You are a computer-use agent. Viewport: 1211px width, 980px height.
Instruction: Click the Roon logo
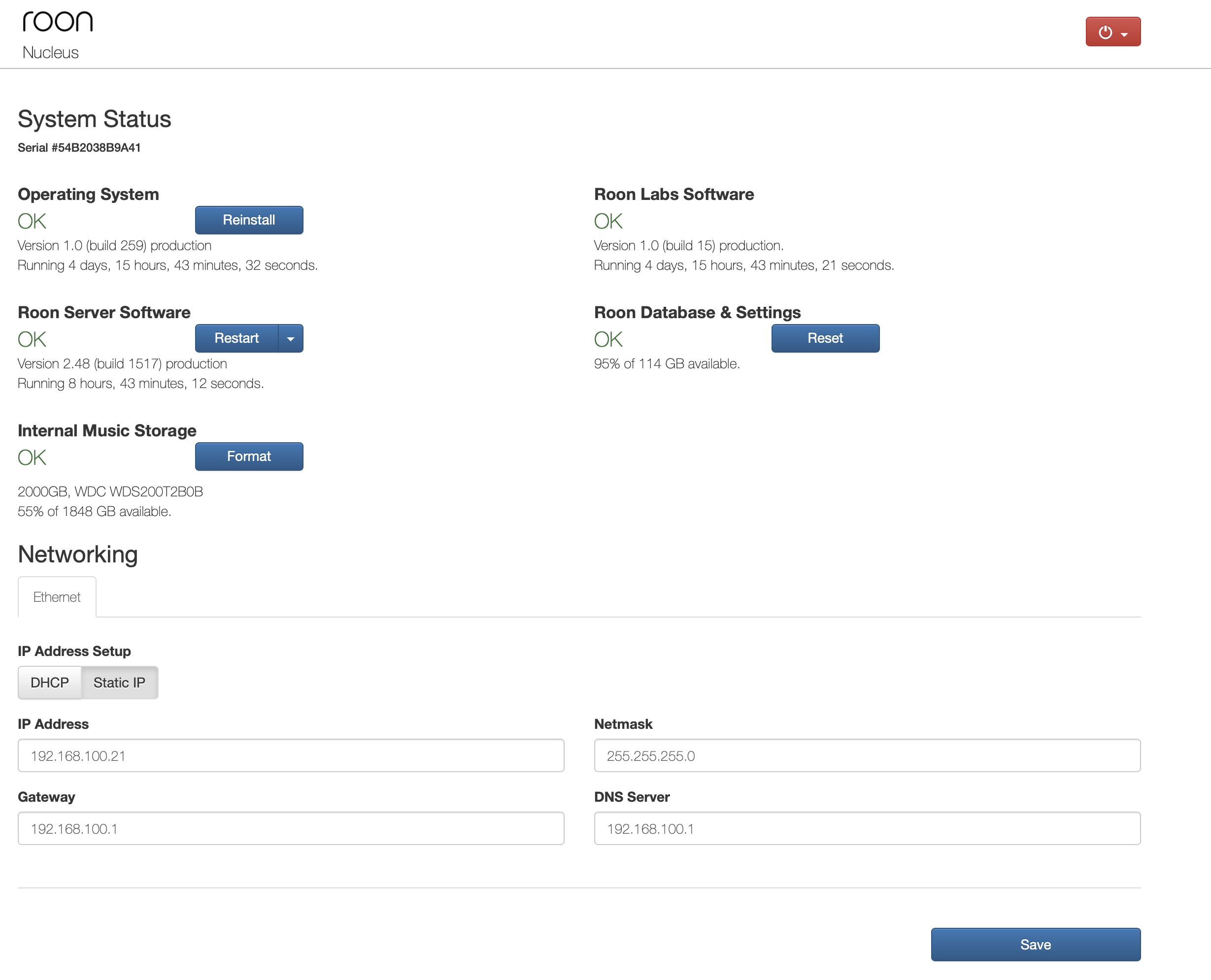[x=58, y=22]
